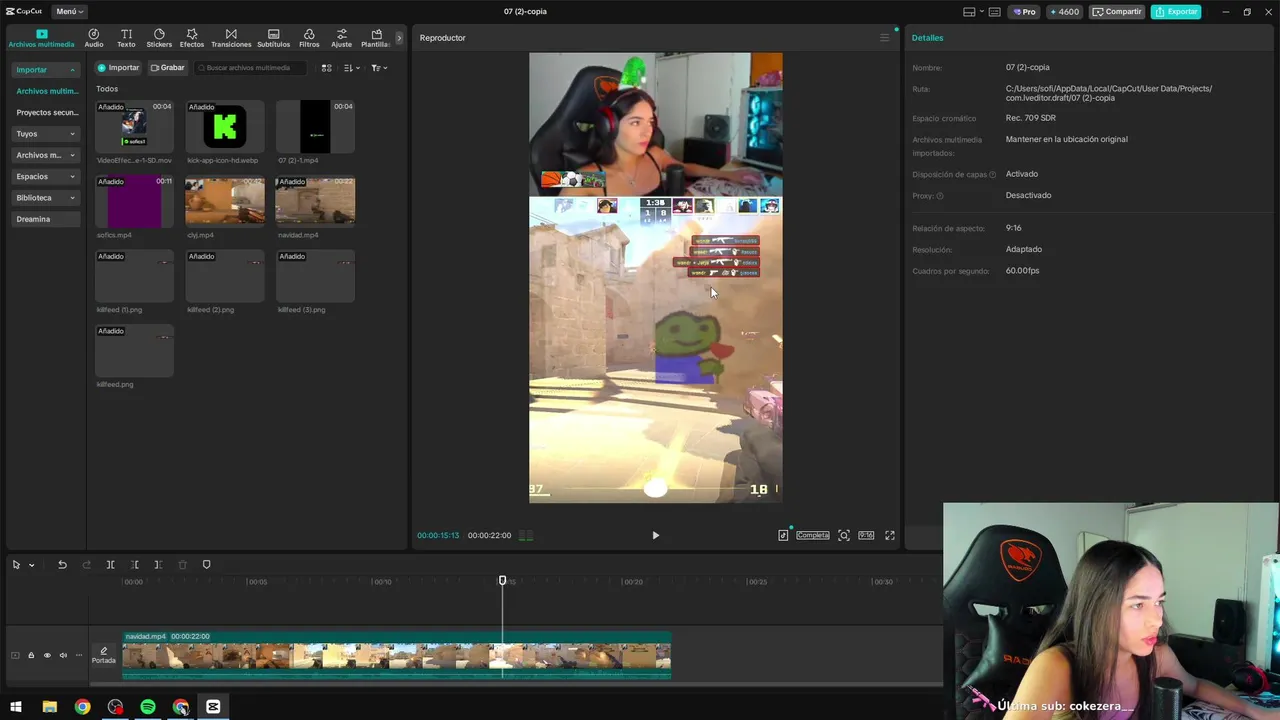Screen dimensions: 1280x720
Task: Toggle media grid view icon
Action: [x=326, y=68]
